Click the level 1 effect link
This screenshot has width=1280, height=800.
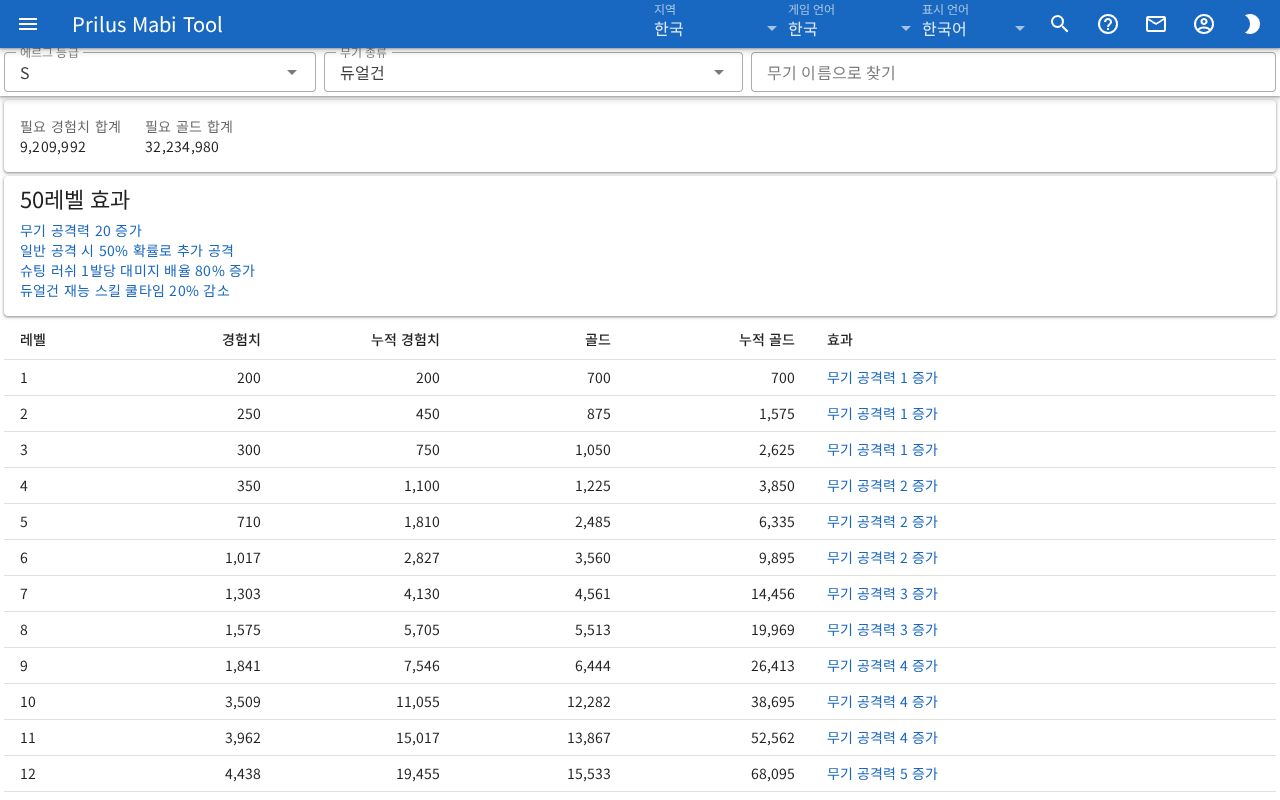coord(882,378)
